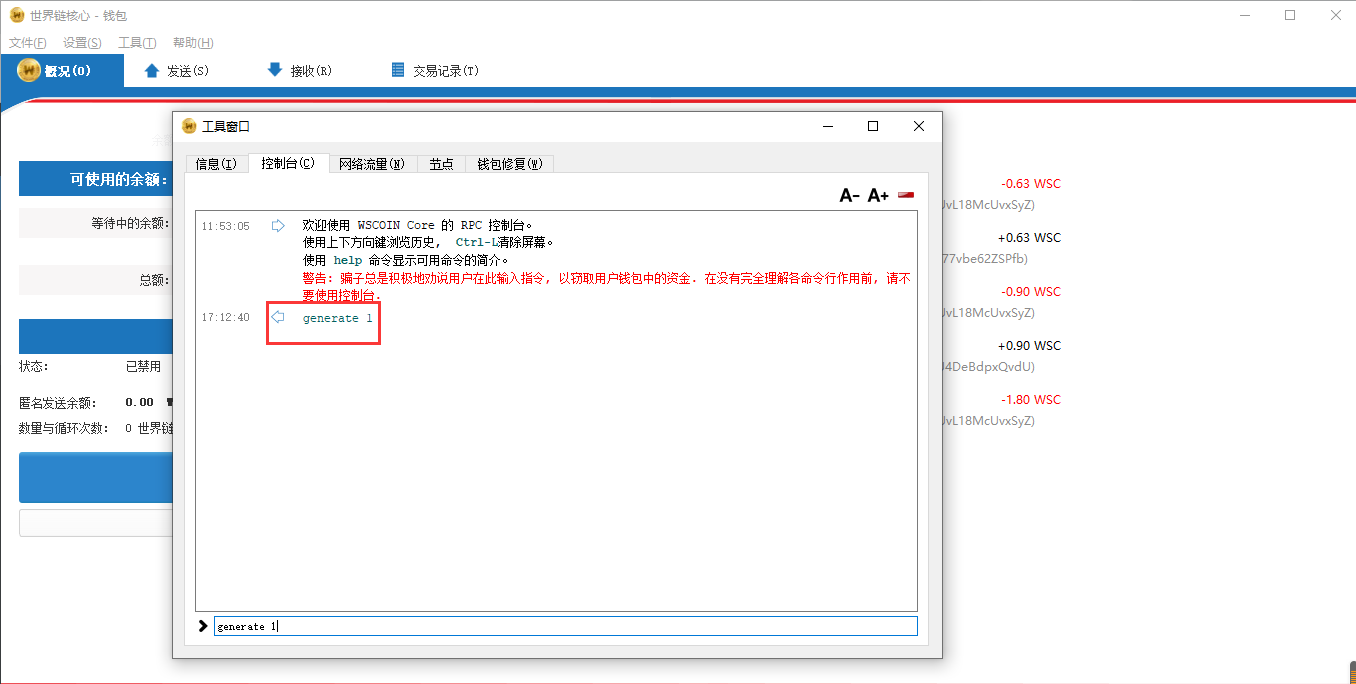Switch to the 信息 tab
The height and width of the screenshot is (684, 1356).
click(216, 163)
